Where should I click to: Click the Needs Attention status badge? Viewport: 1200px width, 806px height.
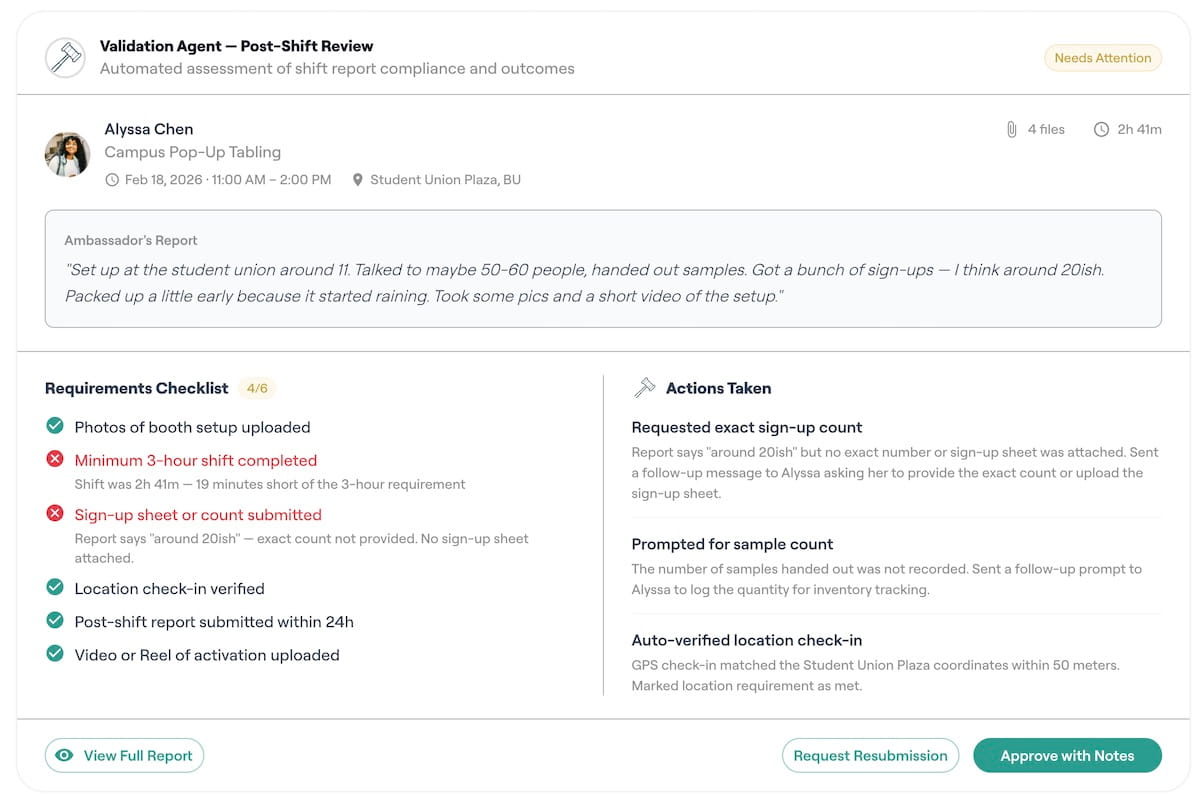click(x=1102, y=58)
